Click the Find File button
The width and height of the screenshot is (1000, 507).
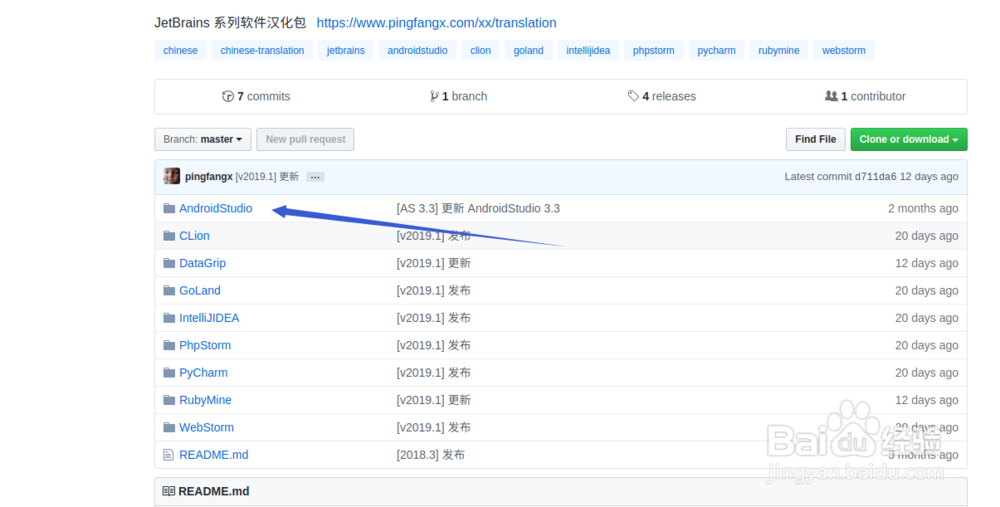[816, 140]
